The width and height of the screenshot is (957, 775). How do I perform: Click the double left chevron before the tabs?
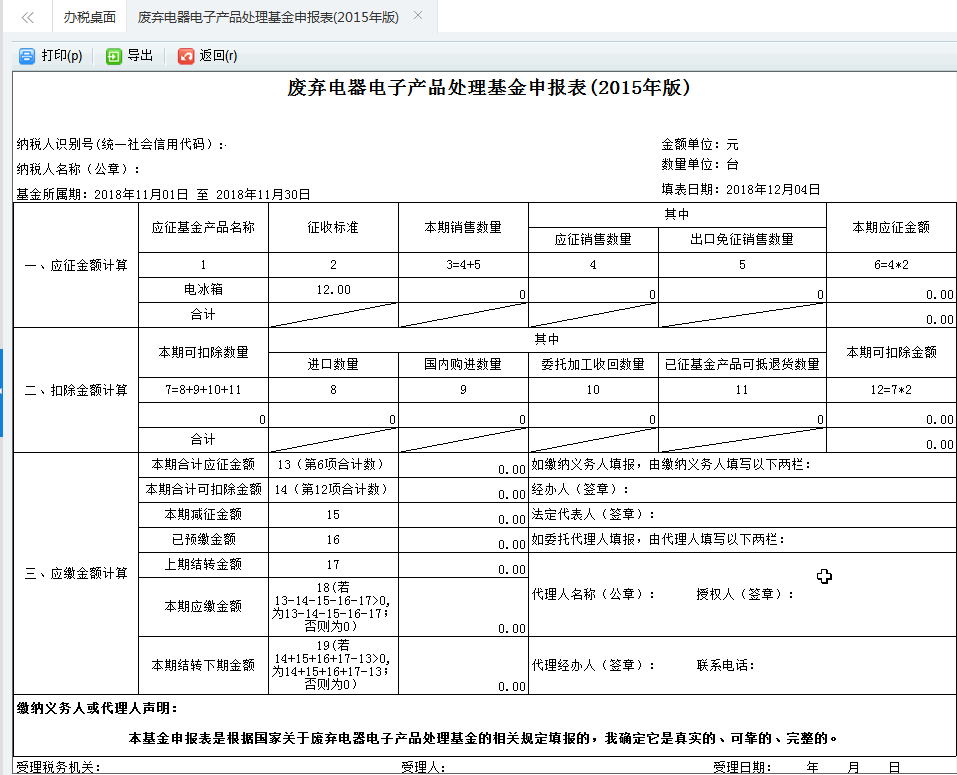26,16
